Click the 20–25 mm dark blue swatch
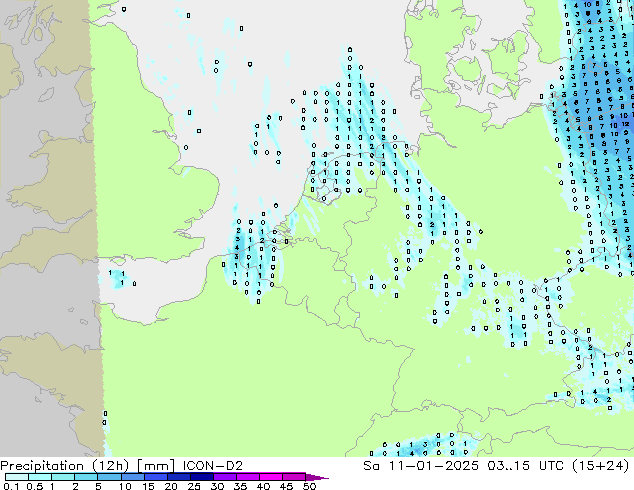This screenshot has width=634, height=490. pos(179,477)
